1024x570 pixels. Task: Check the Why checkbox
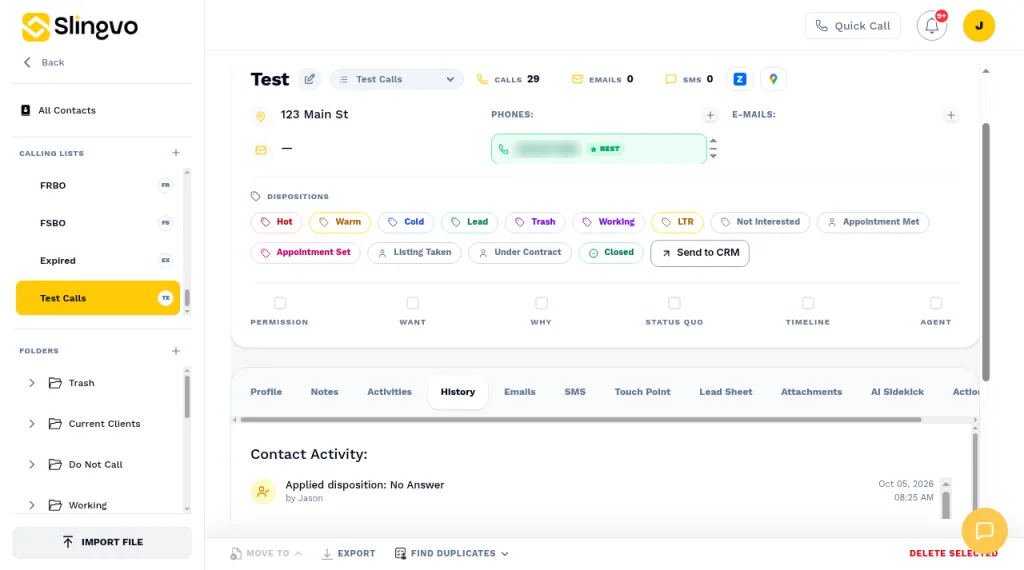tap(541, 303)
